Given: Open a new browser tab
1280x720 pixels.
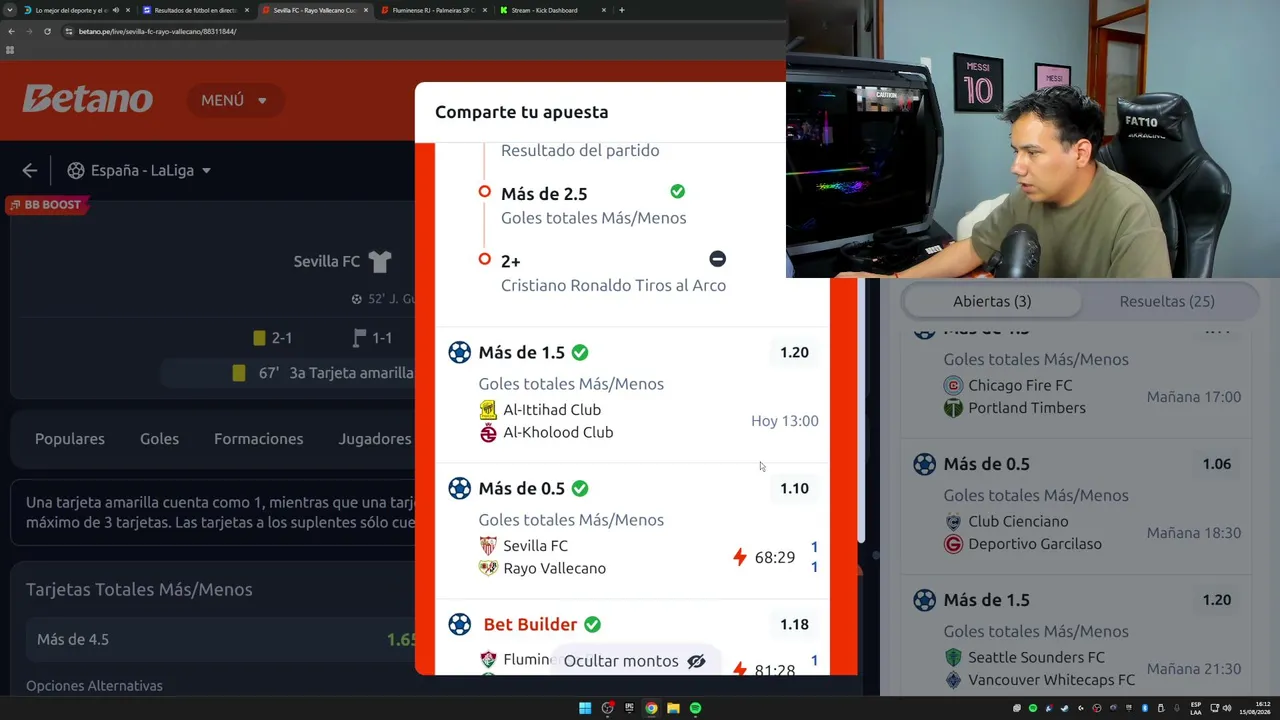Looking at the screenshot, I should coord(622,10).
